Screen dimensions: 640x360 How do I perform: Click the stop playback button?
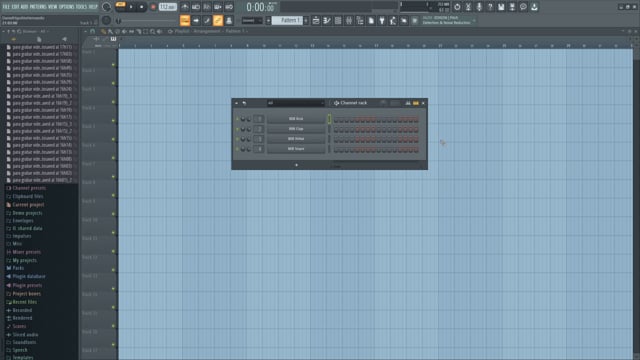pyautogui.click(x=142, y=7)
